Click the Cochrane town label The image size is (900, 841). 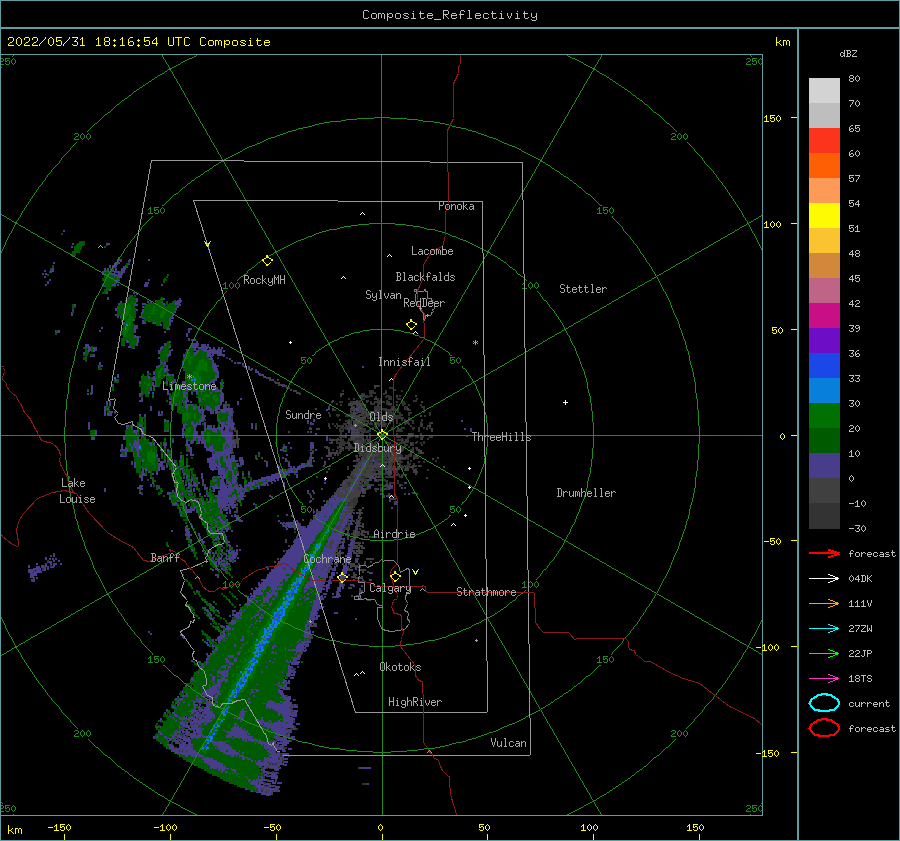[x=327, y=559]
